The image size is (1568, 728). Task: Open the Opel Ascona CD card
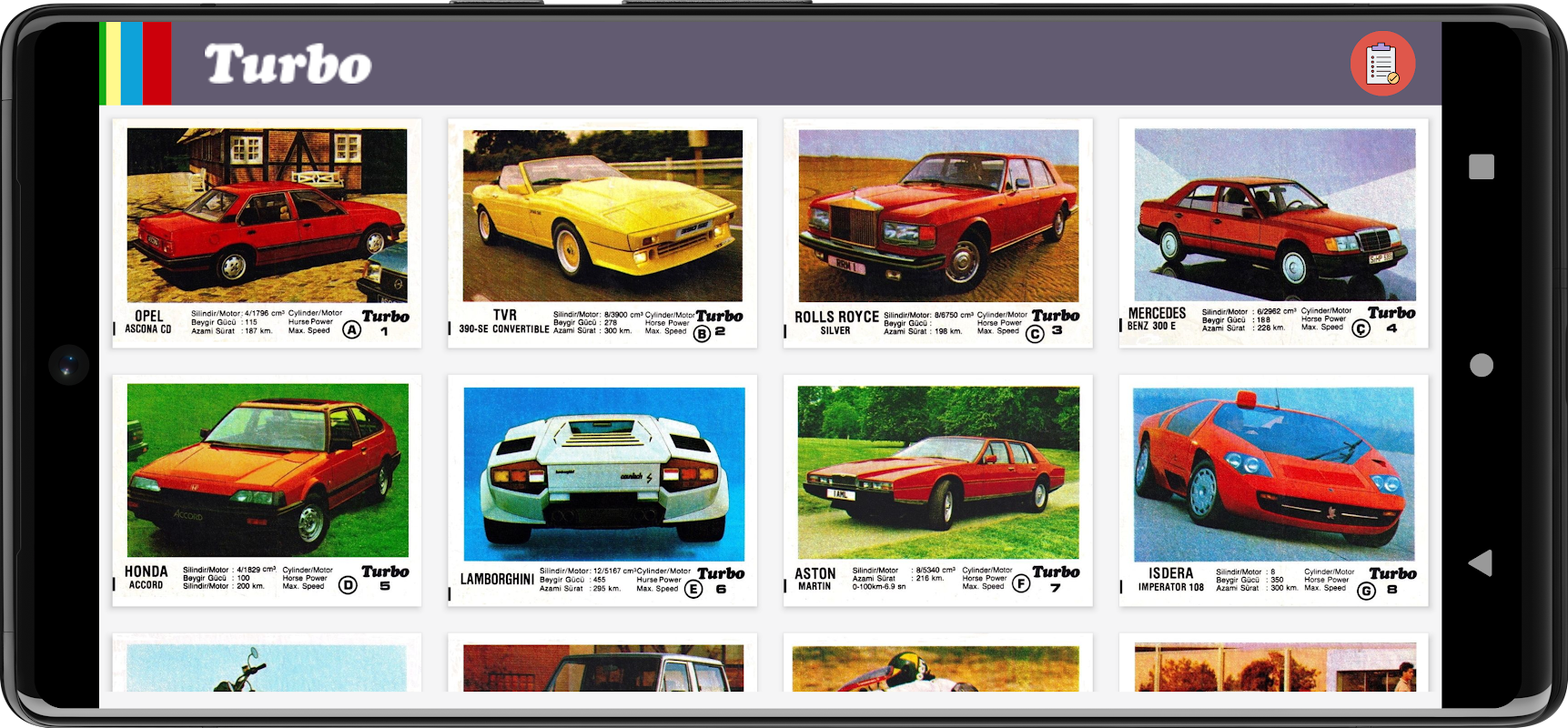pos(267,233)
